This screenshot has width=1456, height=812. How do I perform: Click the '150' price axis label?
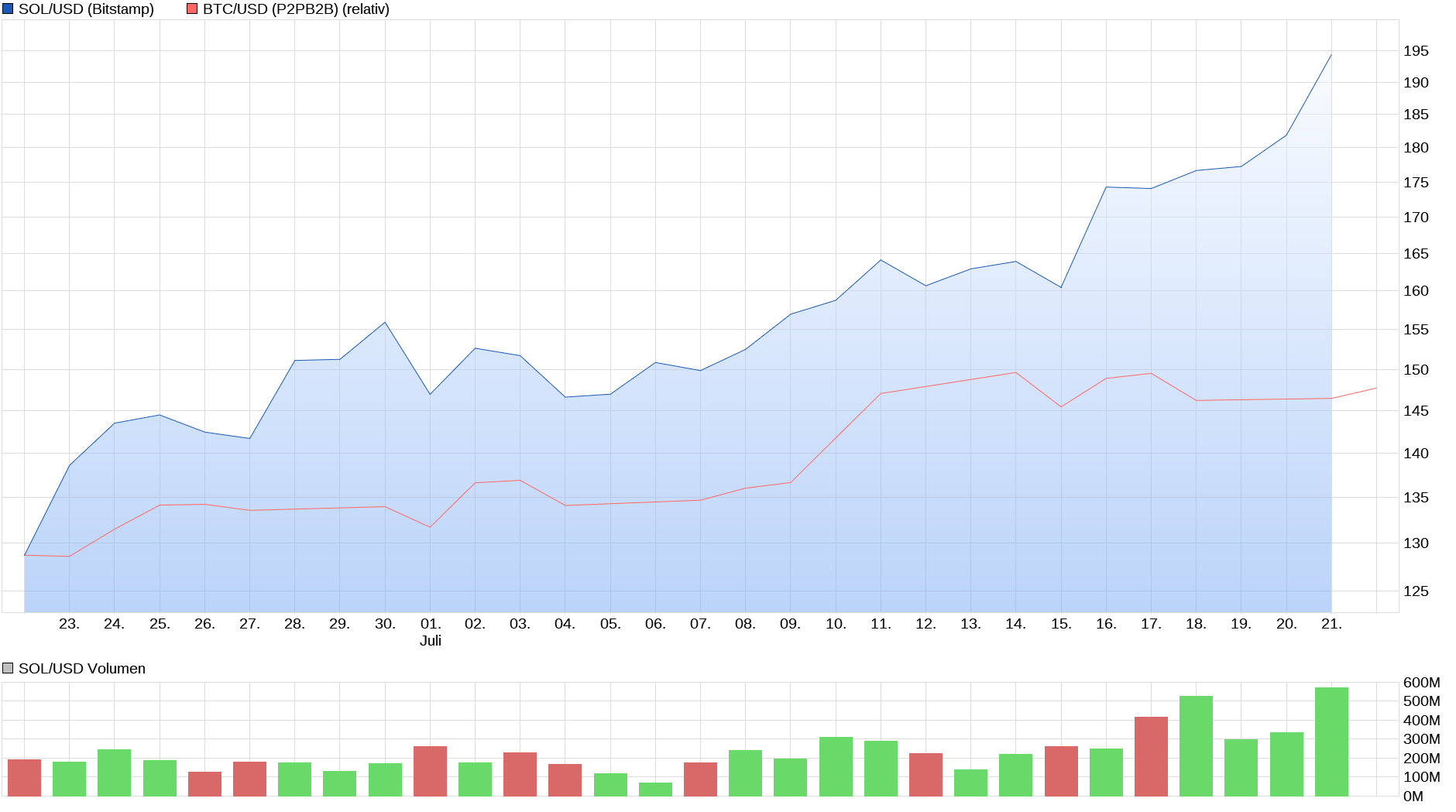click(1416, 370)
